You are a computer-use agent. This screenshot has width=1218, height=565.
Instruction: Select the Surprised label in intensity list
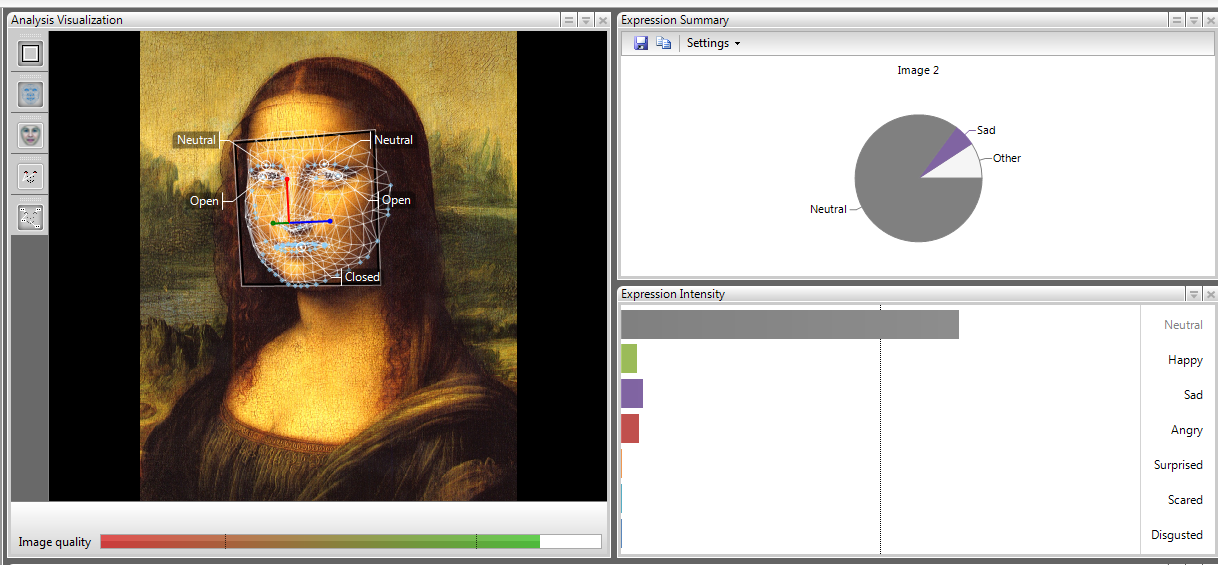click(1178, 465)
